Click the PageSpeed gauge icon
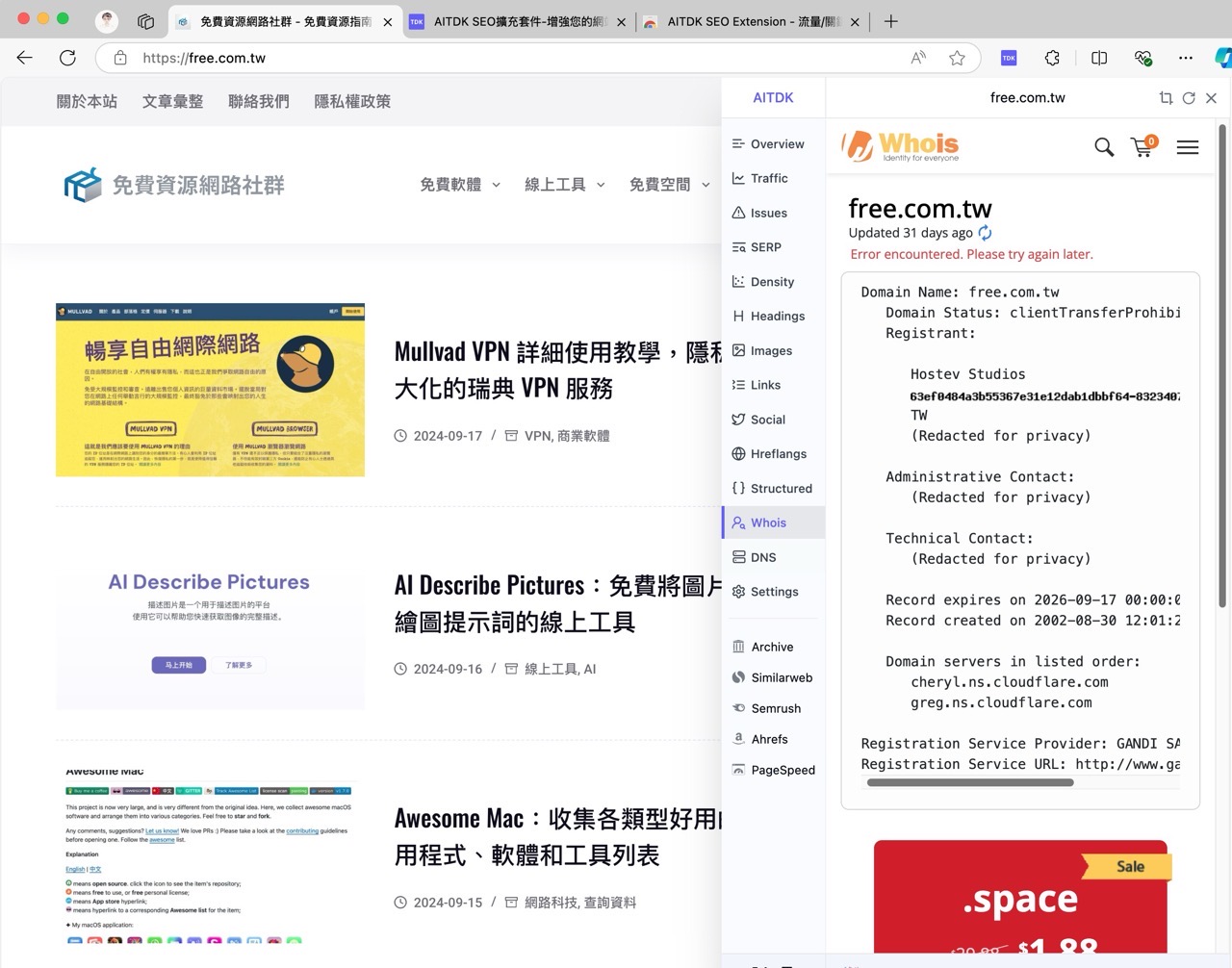 (738, 770)
